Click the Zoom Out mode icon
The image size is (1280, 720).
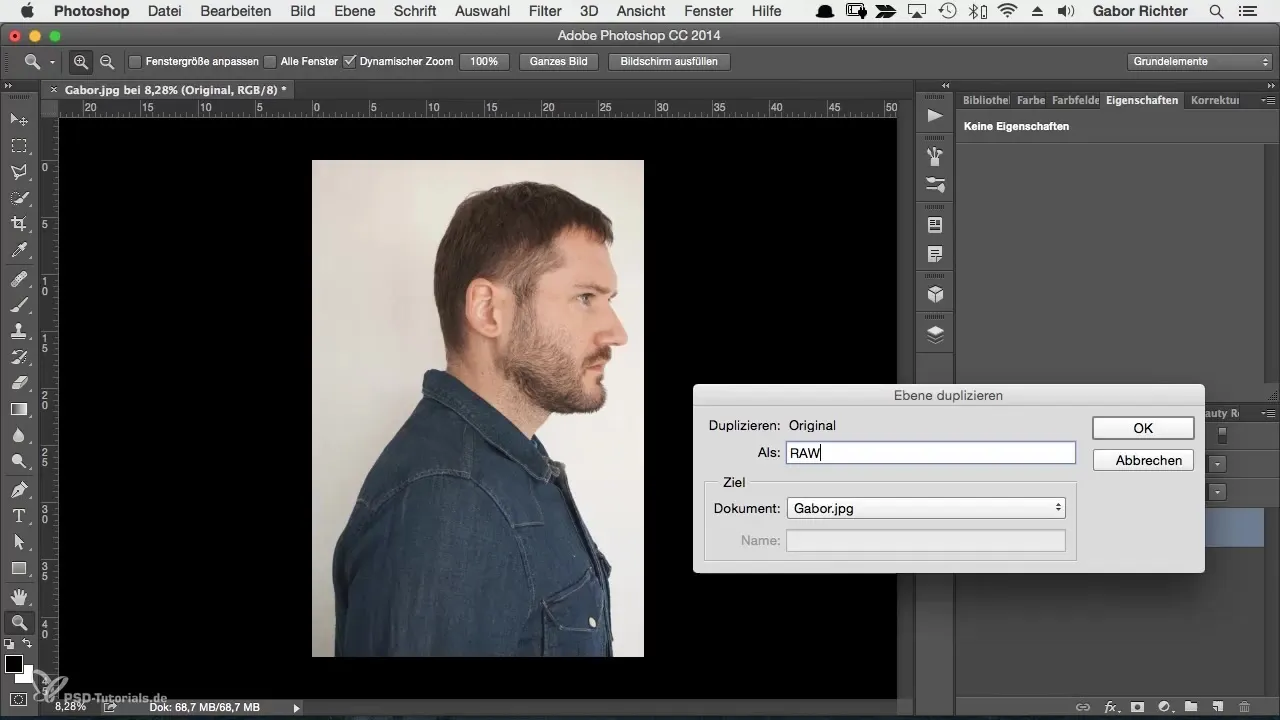pyautogui.click(x=106, y=62)
